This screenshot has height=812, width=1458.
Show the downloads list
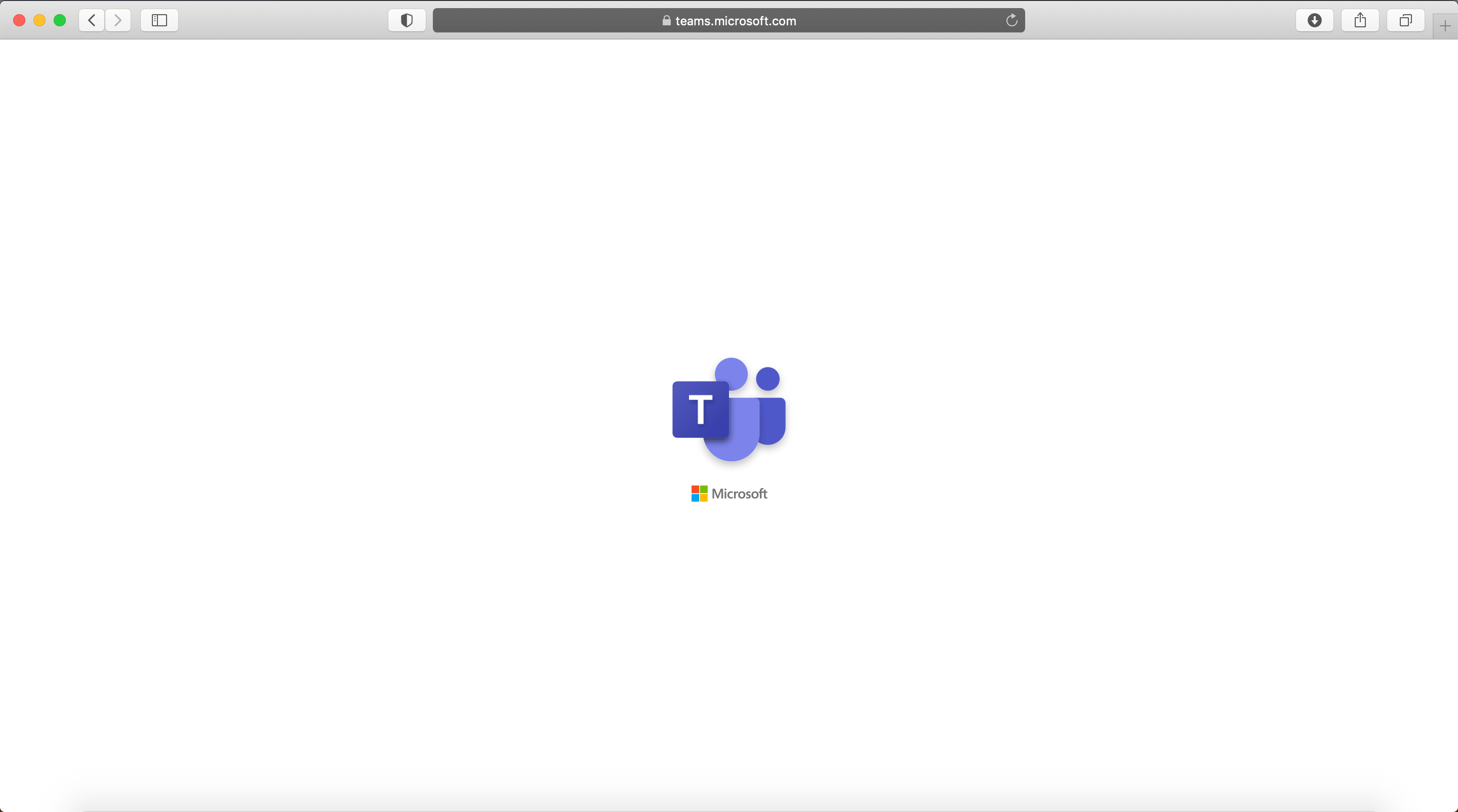pyautogui.click(x=1314, y=20)
